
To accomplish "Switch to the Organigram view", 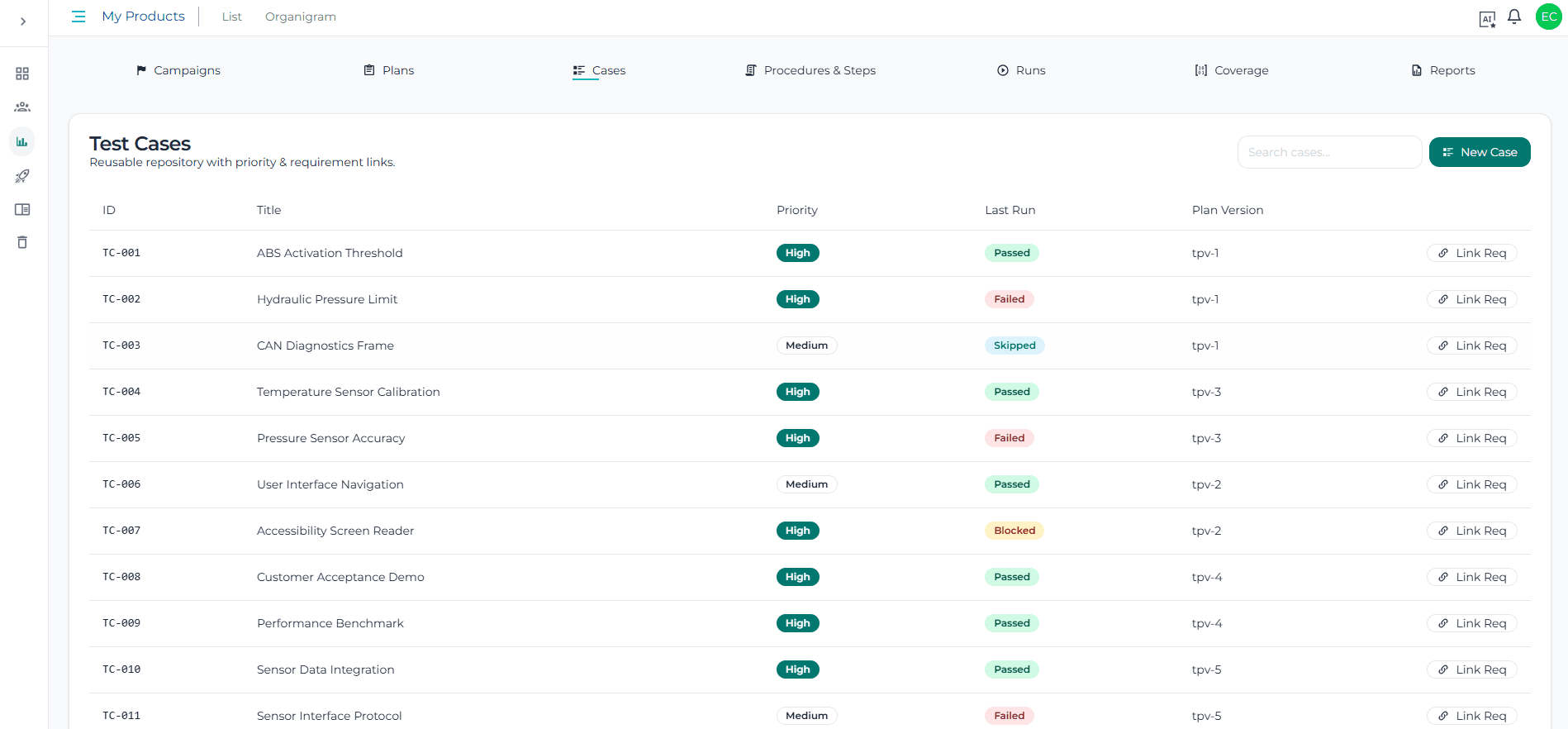I will (300, 17).
